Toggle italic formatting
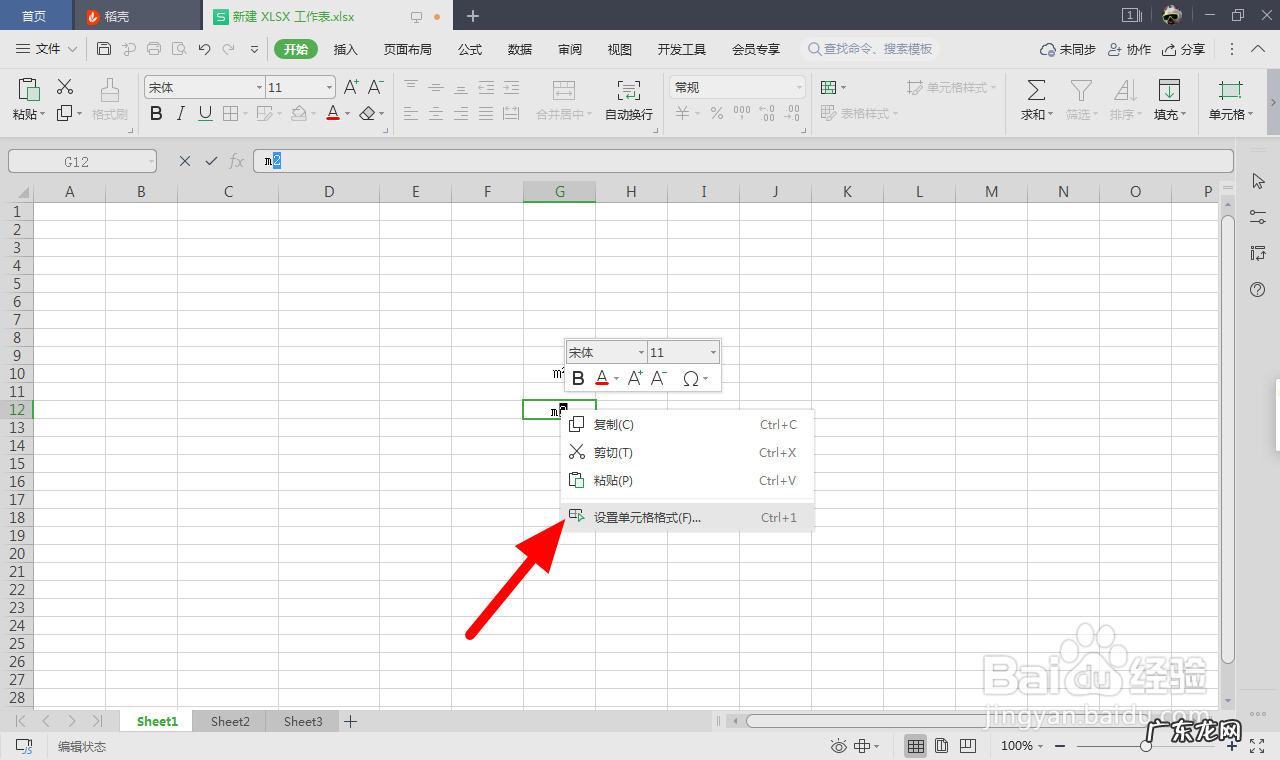The image size is (1280, 760). pos(181,113)
